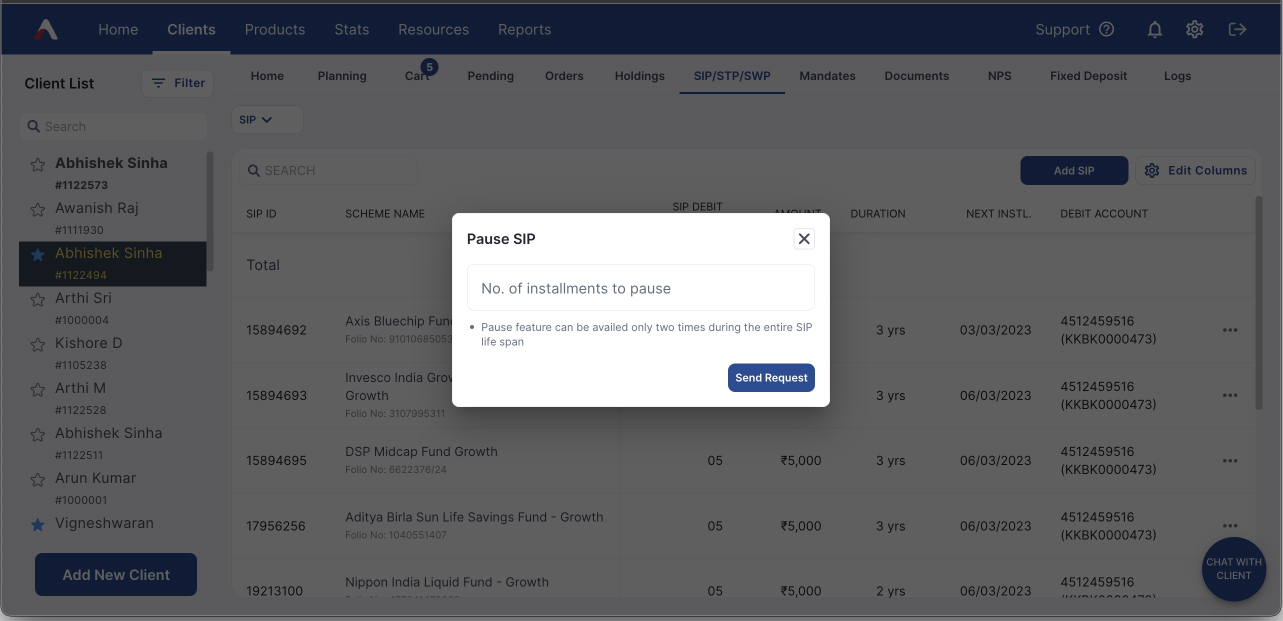The width and height of the screenshot is (1283, 621).
Task: Unstar the highlighted Abhishek Sinha #1122494
Action: coord(38,255)
